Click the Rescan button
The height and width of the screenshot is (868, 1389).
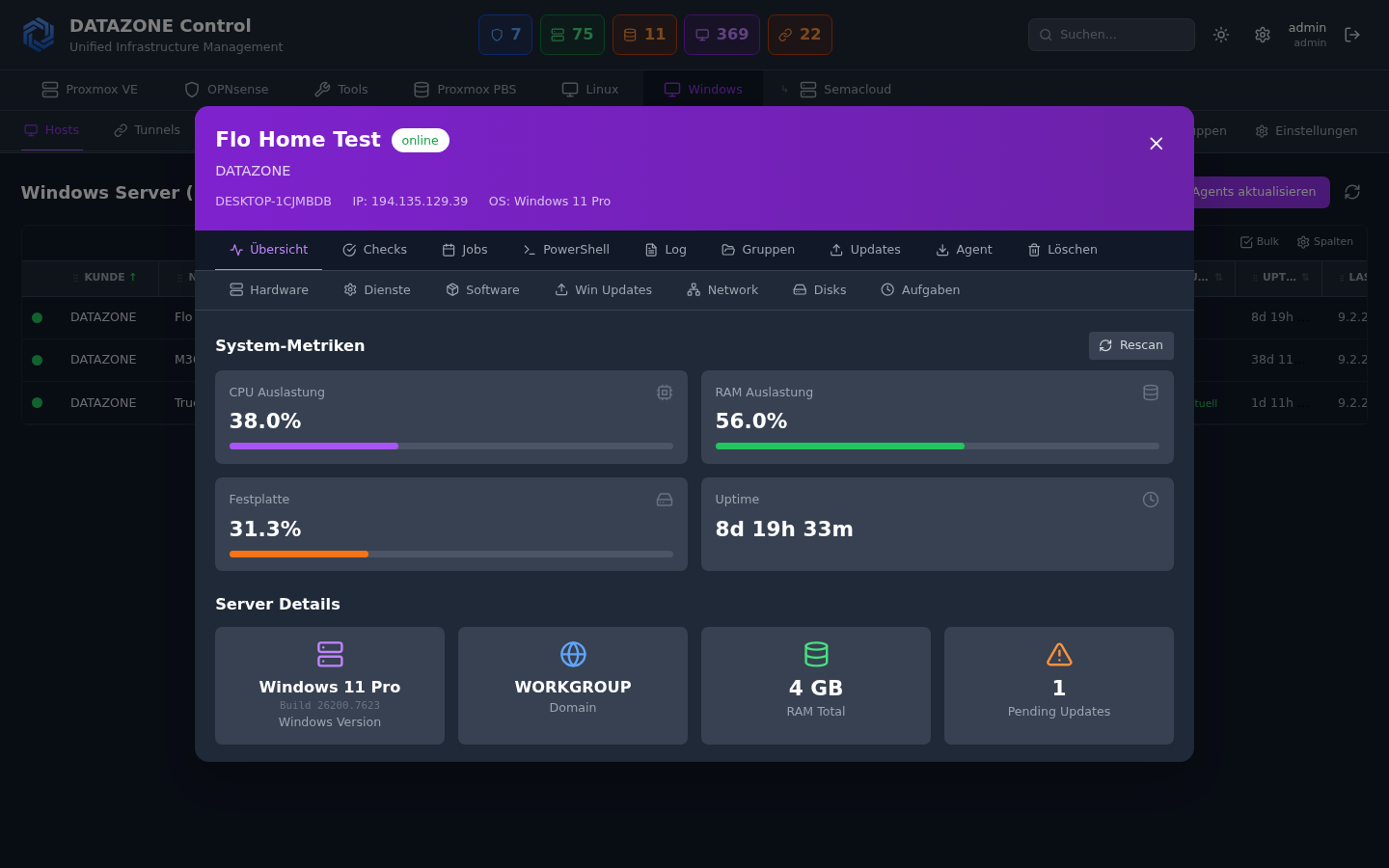pyautogui.click(x=1130, y=345)
